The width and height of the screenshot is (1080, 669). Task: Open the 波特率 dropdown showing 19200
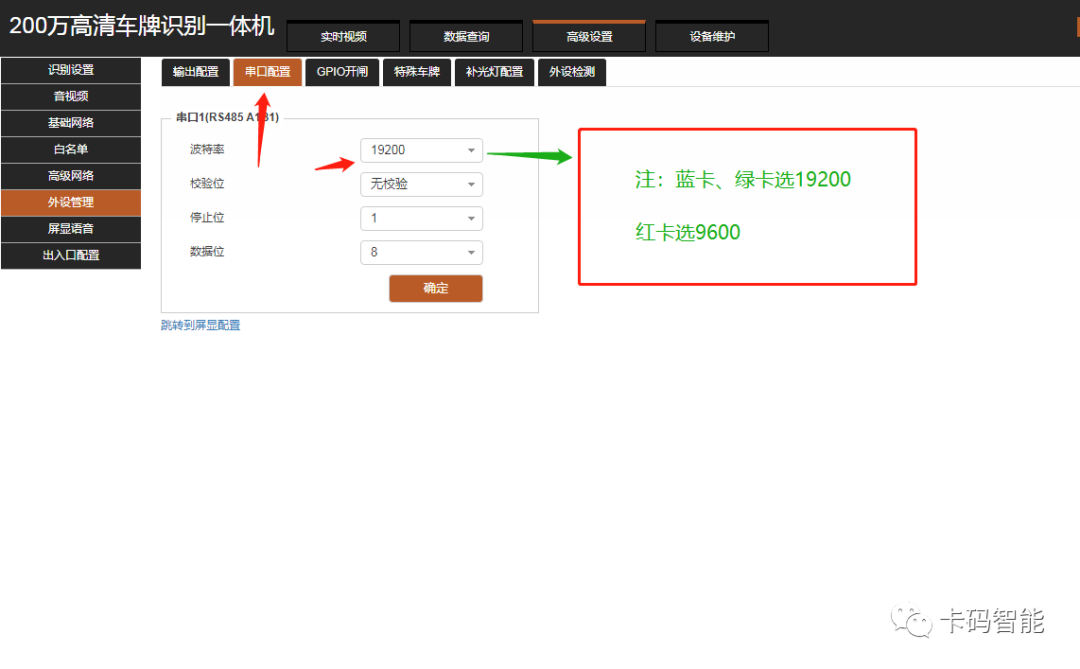(x=422, y=150)
